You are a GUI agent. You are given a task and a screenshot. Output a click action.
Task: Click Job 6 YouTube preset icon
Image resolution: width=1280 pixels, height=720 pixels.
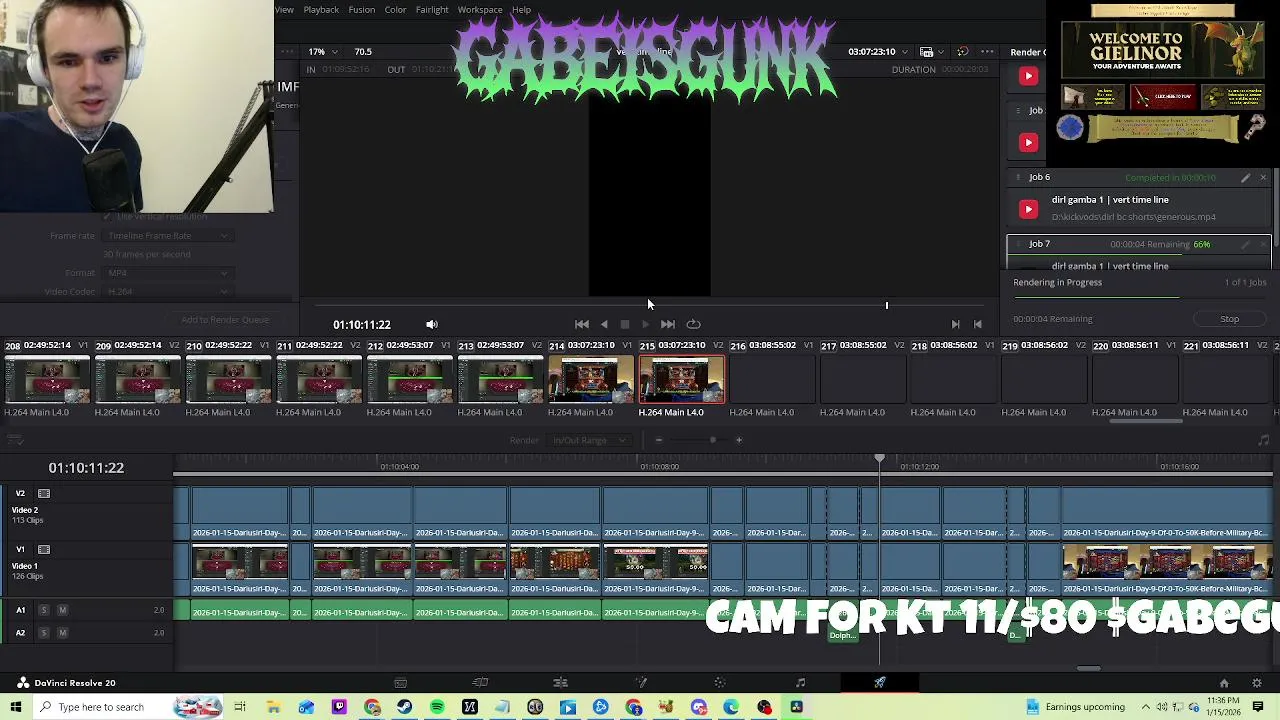(x=1028, y=209)
